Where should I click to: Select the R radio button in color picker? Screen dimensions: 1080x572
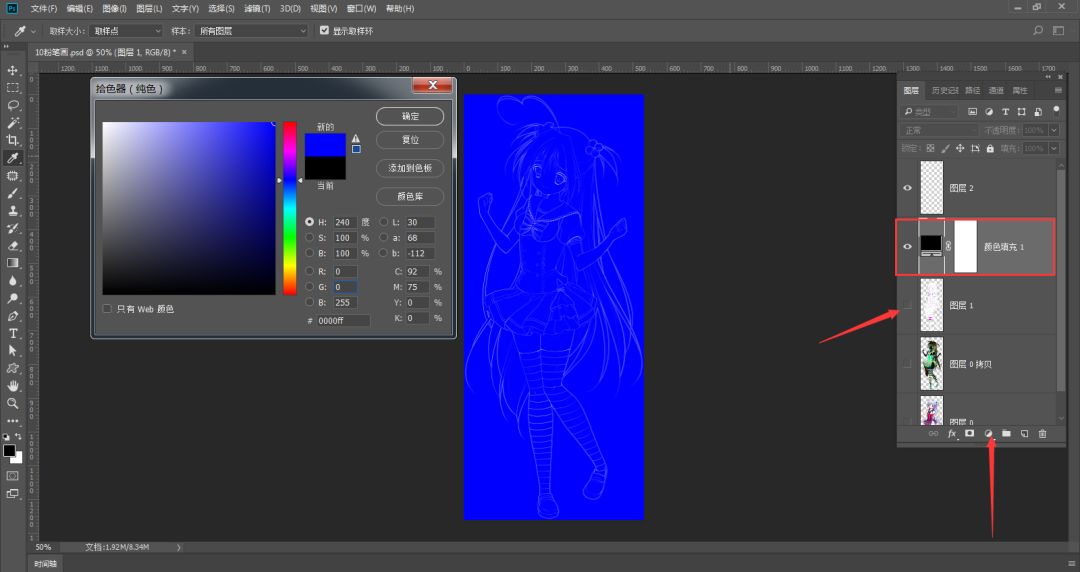[x=309, y=271]
